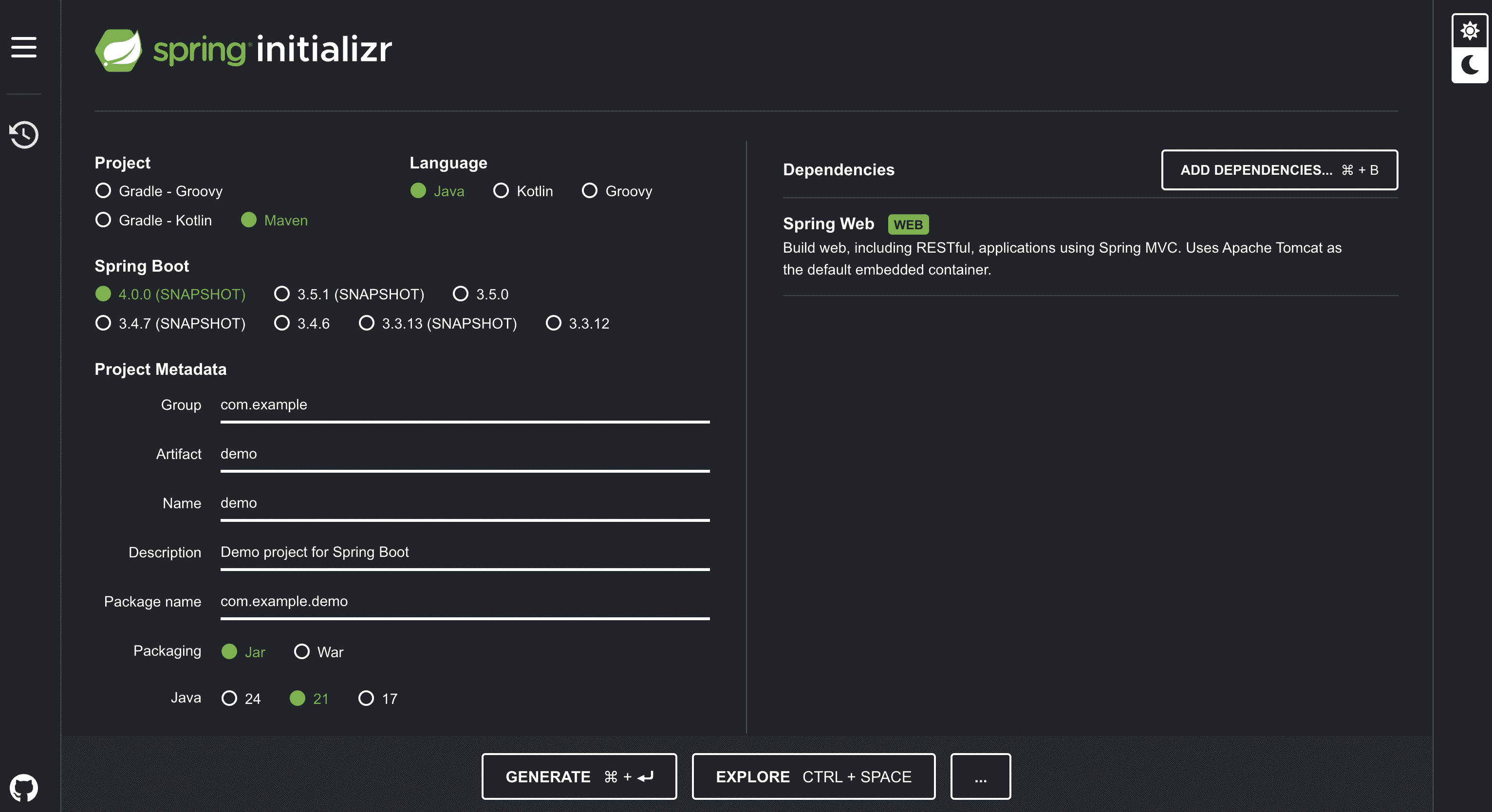
Task: Pick War packaging option
Action: click(x=302, y=651)
